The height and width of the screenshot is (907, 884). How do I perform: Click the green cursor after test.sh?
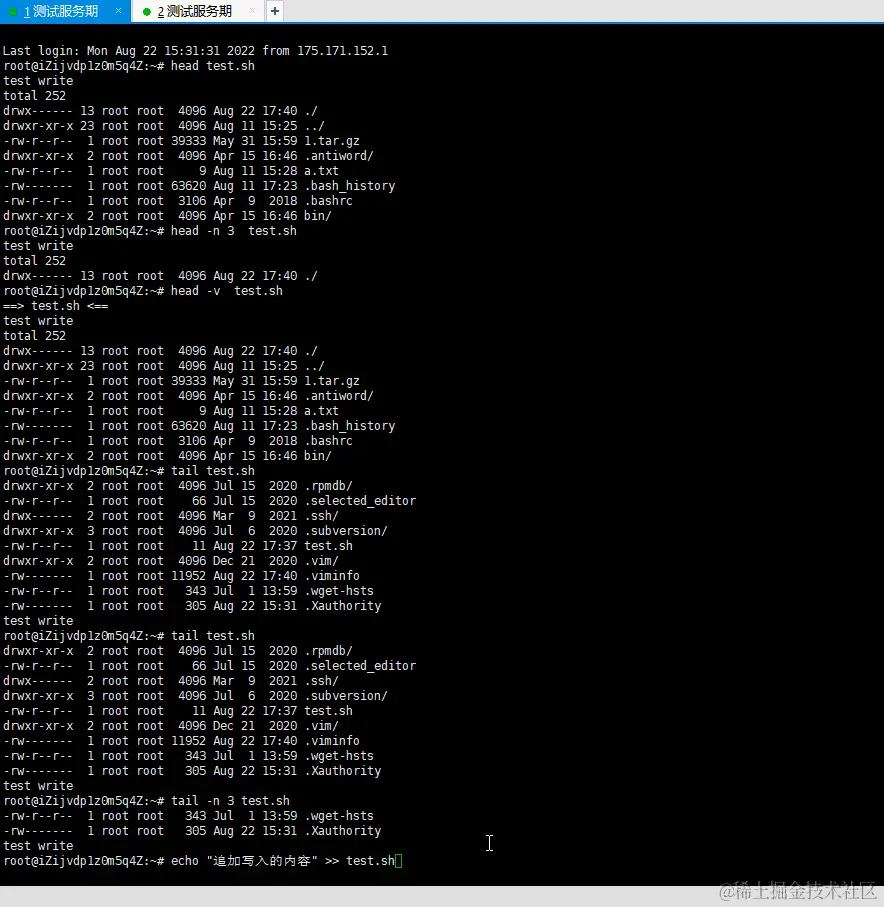tap(399, 861)
